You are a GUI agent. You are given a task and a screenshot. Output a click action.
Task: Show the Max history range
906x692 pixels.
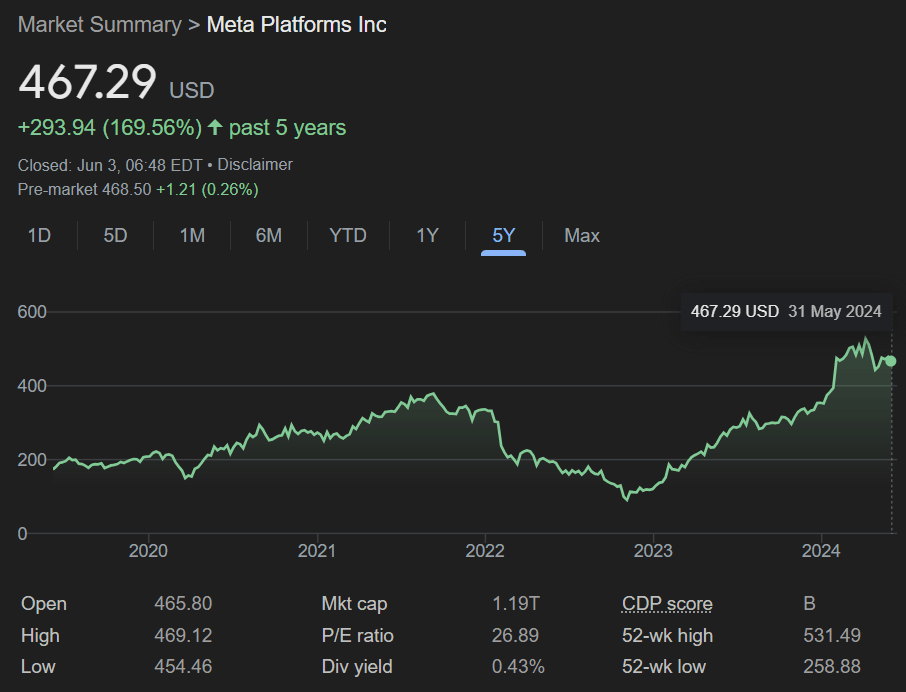(x=582, y=236)
